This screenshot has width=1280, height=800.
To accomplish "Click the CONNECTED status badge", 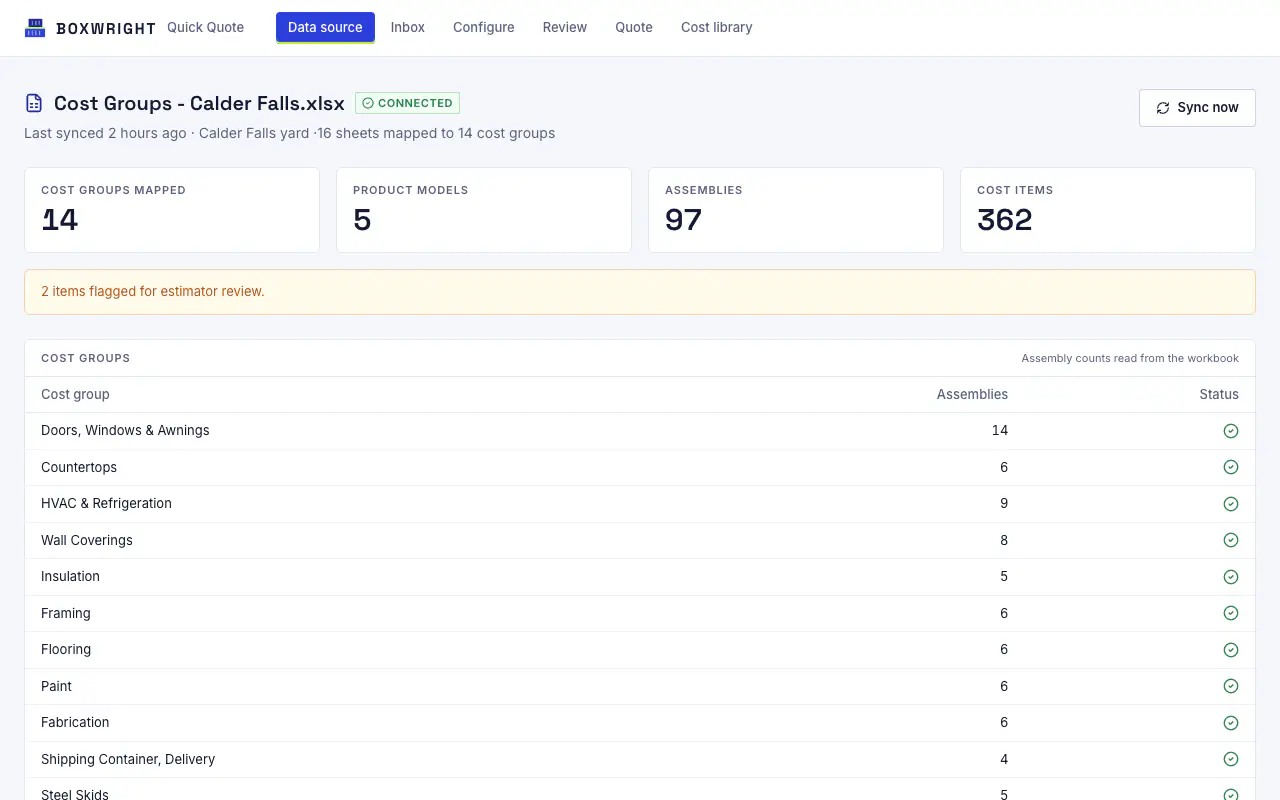I will pyautogui.click(x=407, y=103).
